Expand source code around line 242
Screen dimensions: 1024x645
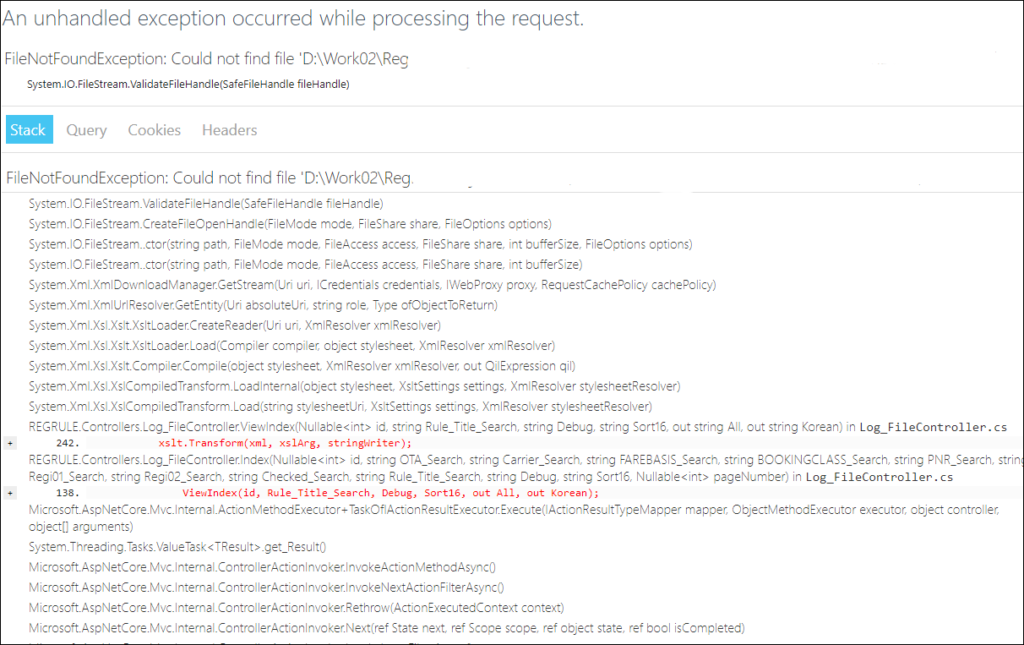[10, 443]
